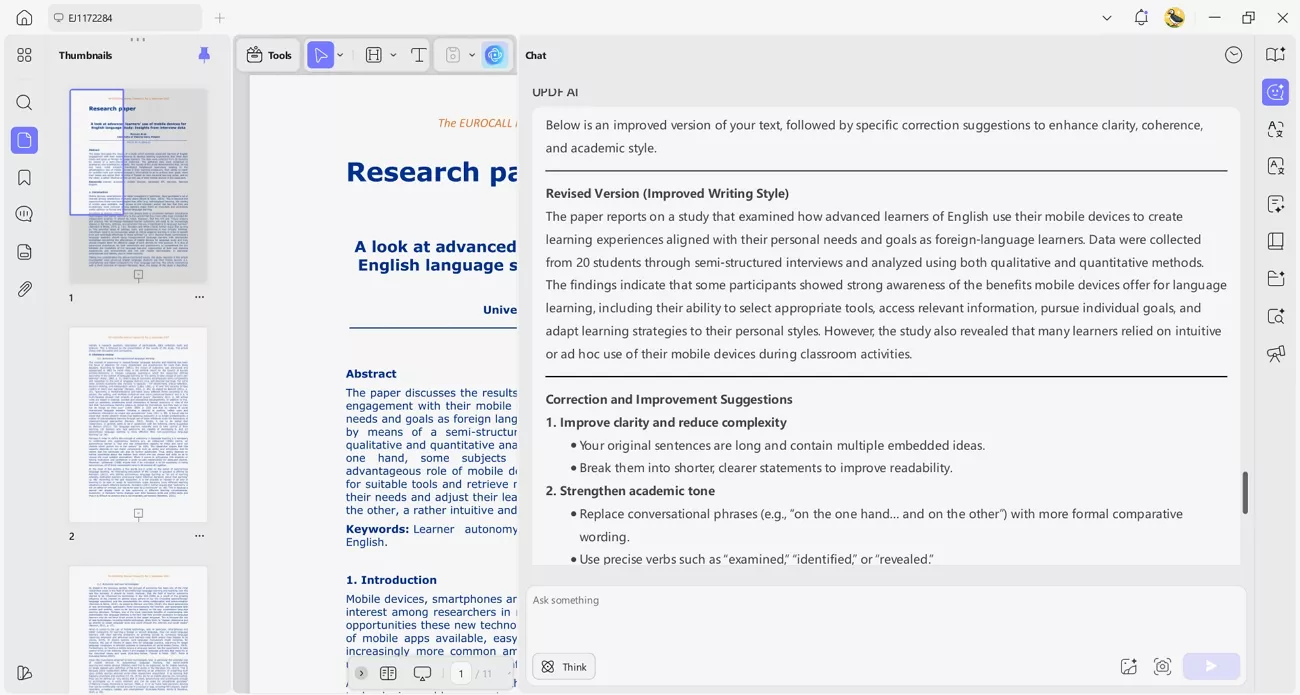Toggle the selection arrow tool

321,55
